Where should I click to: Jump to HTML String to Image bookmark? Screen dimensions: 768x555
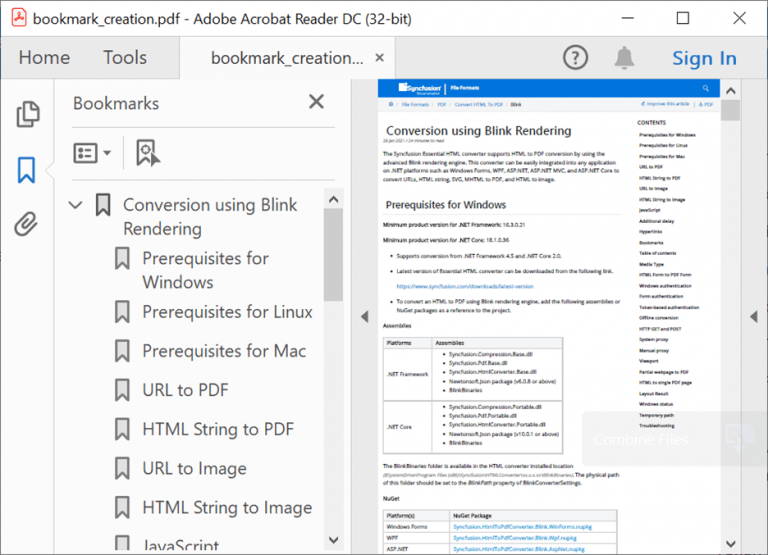[x=227, y=508]
